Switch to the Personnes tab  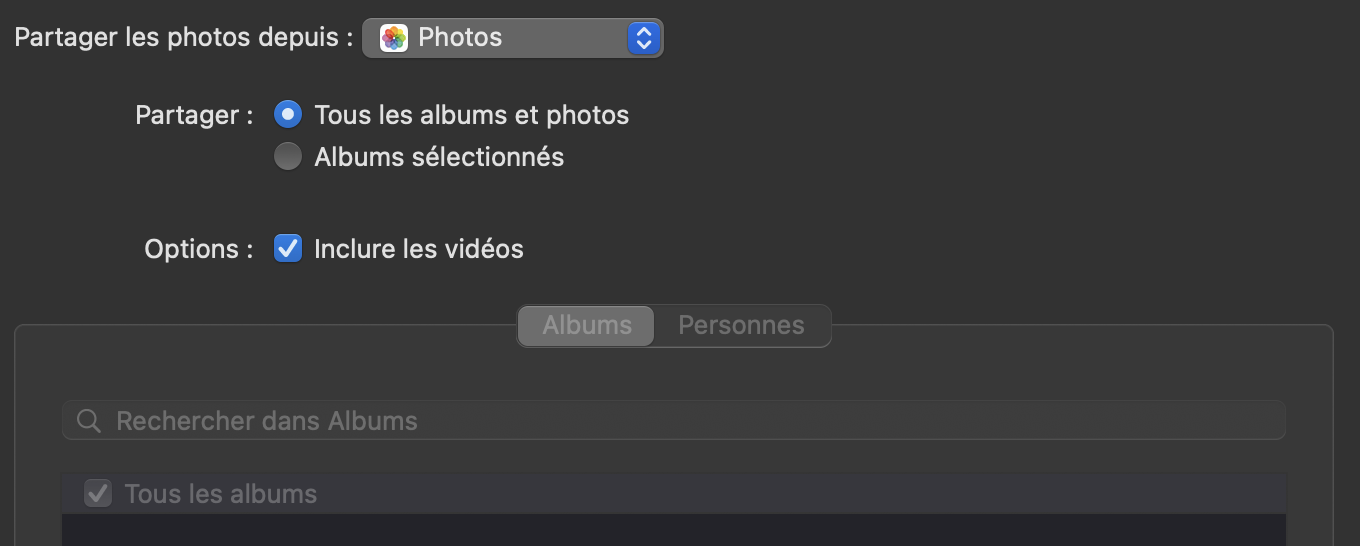741,326
